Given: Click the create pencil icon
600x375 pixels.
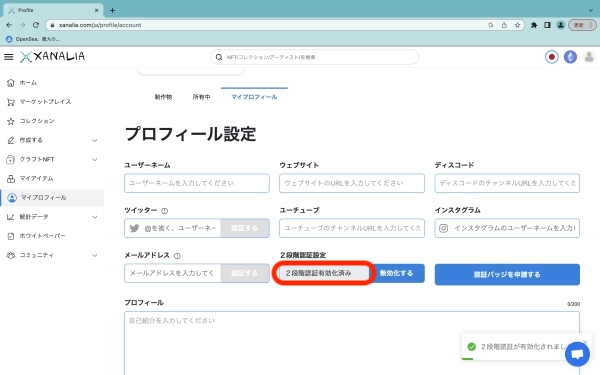Looking at the screenshot, I should click(x=11, y=140).
